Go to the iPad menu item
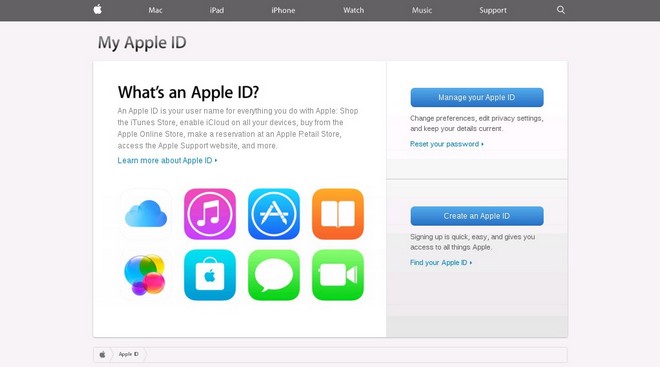This screenshot has width=660, height=367. point(217,10)
